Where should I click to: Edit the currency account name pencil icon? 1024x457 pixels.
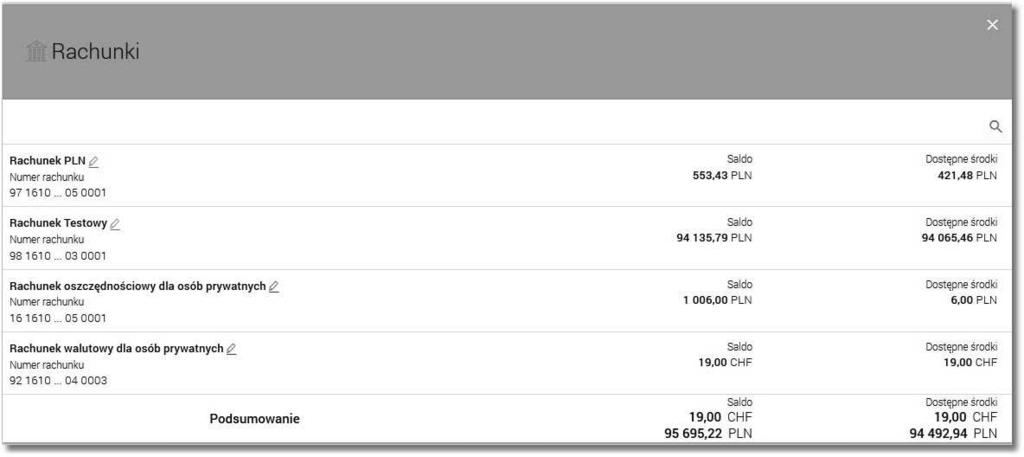(x=231, y=349)
